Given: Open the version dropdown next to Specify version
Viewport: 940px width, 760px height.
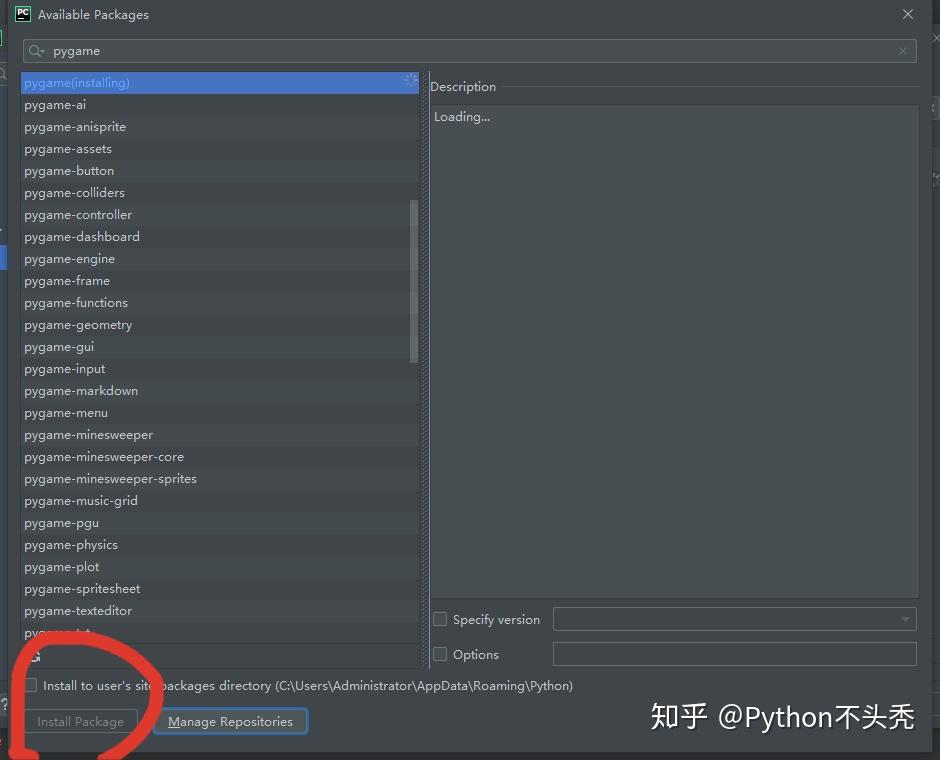Looking at the screenshot, I should (905, 618).
